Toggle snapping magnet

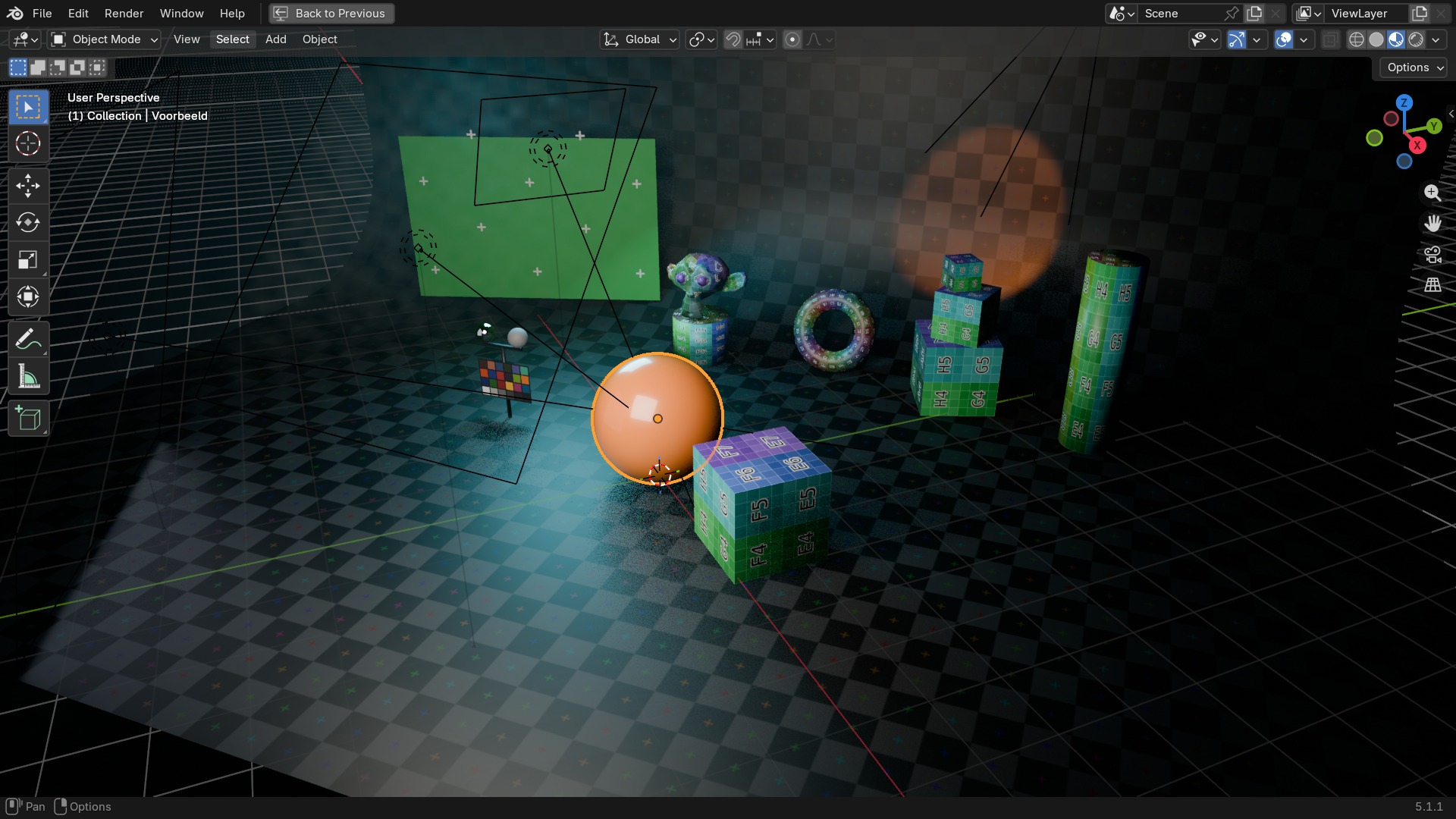733,39
